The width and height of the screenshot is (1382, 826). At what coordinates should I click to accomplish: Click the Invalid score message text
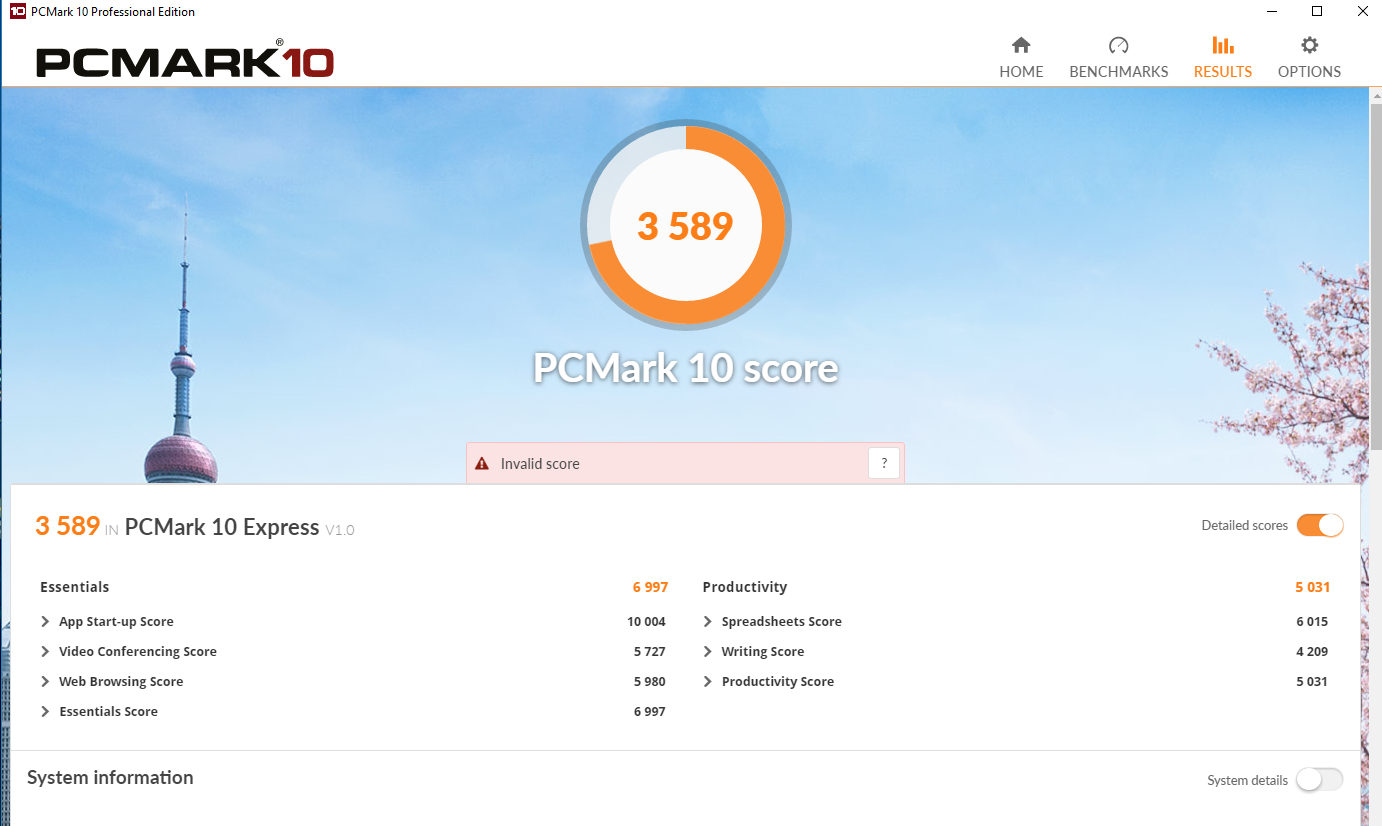click(x=540, y=464)
